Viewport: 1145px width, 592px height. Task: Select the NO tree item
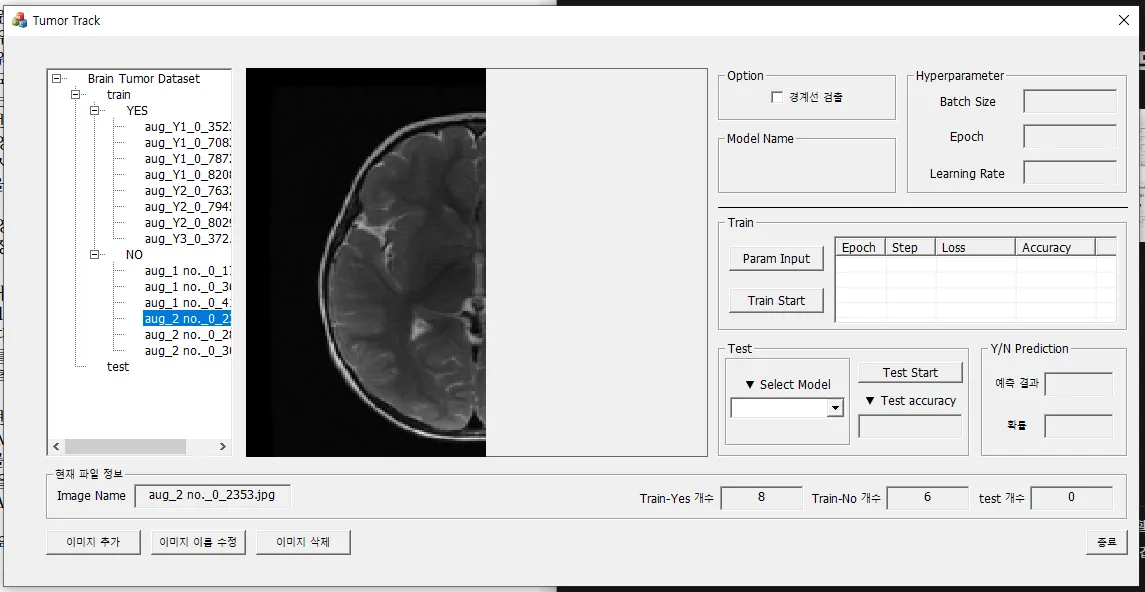coord(134,255)
